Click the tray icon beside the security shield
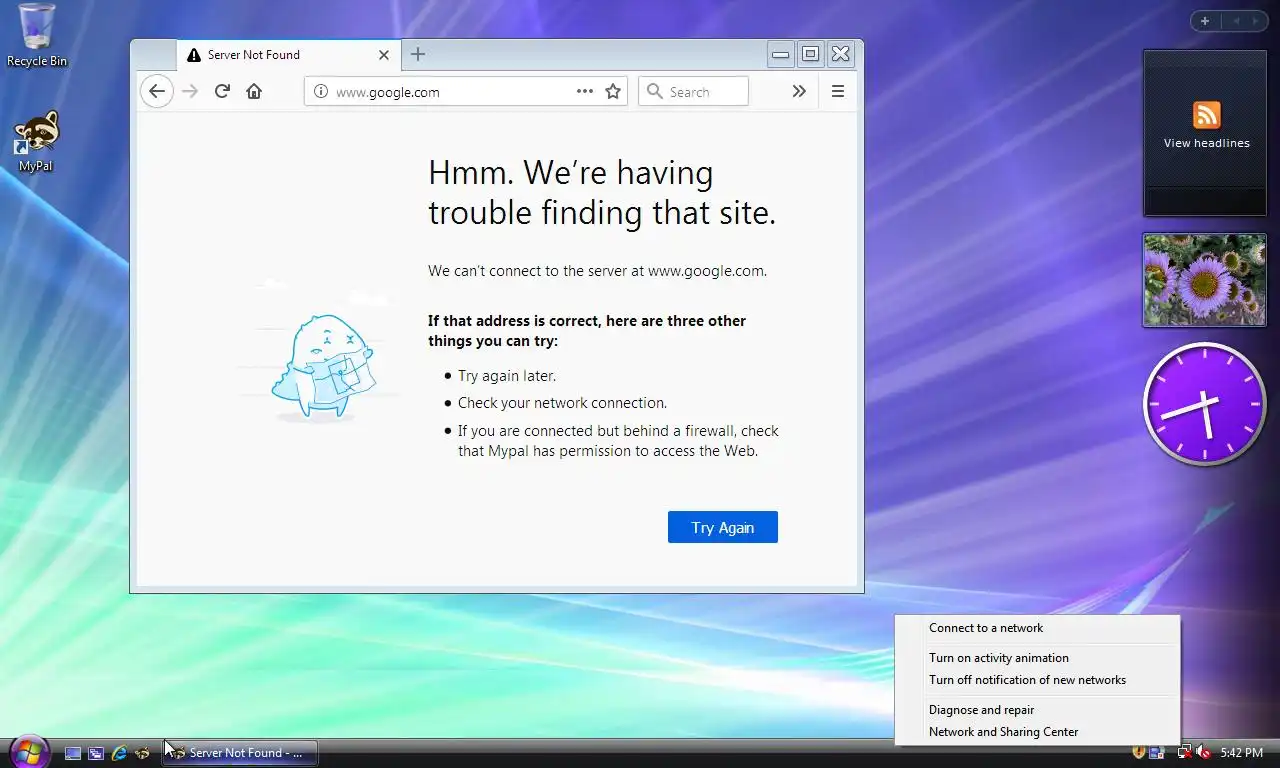 point(1157,752)
